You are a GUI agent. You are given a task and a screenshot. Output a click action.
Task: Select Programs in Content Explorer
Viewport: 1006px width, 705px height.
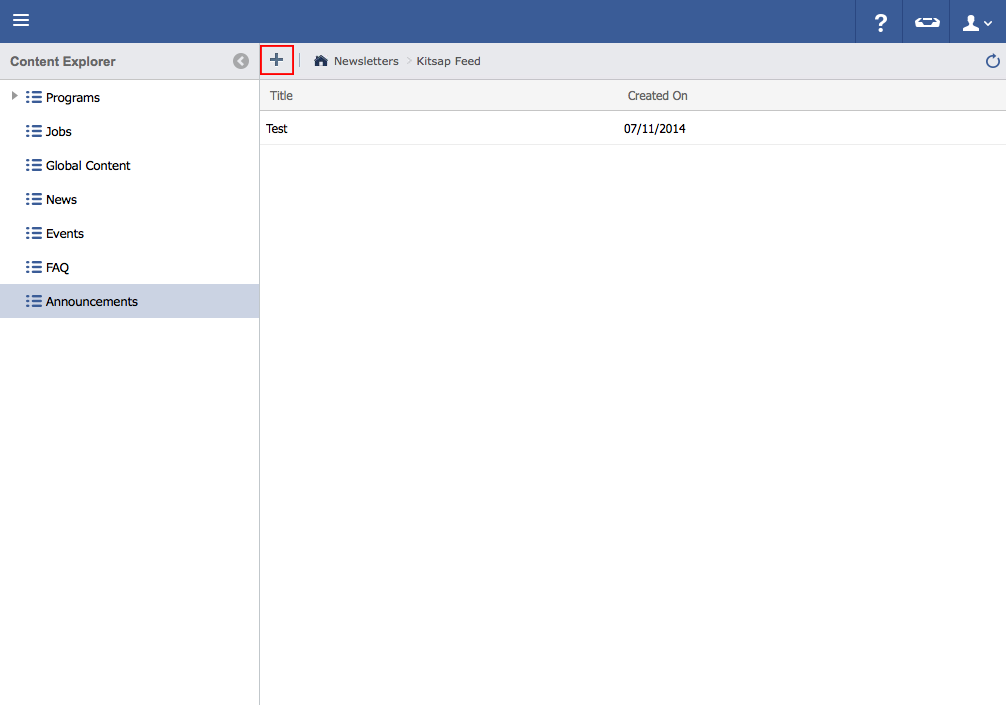(72, 98)
